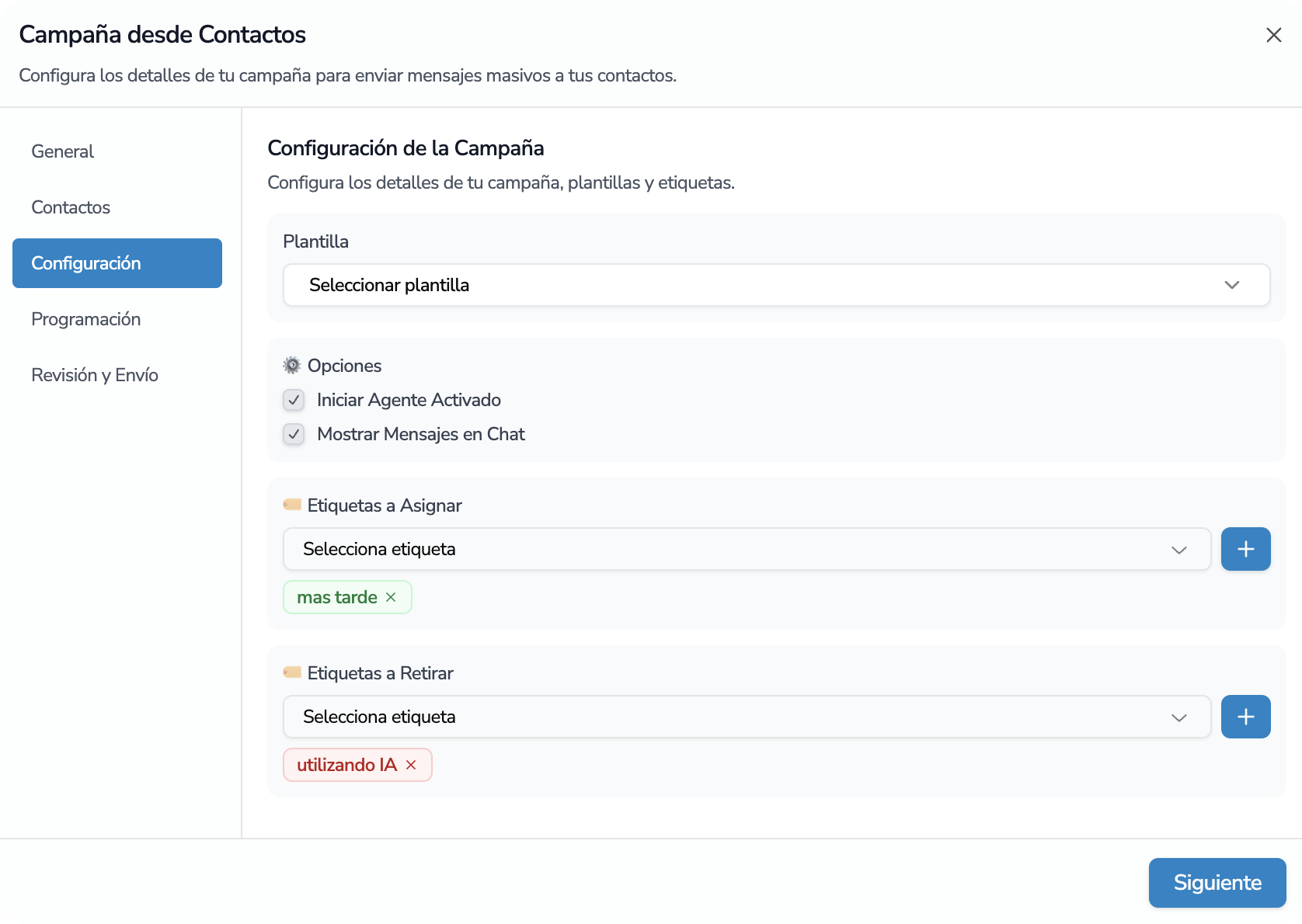Remove the 'mas tarde' tag
Image resolution: width=1302 pixels, height=924 pixels.
click(391, 597)
